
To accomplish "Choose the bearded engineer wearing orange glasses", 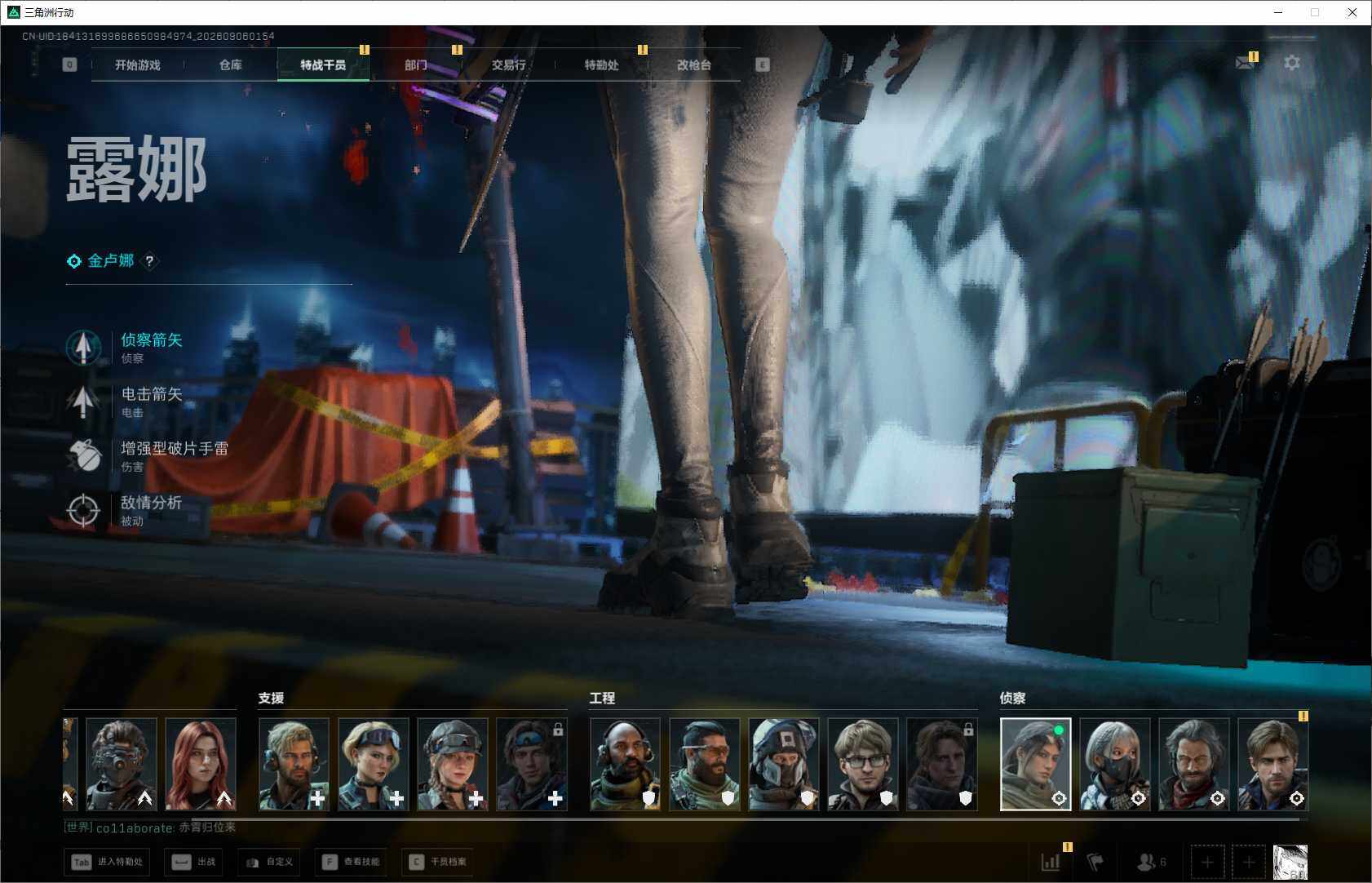I will (704, 764).
